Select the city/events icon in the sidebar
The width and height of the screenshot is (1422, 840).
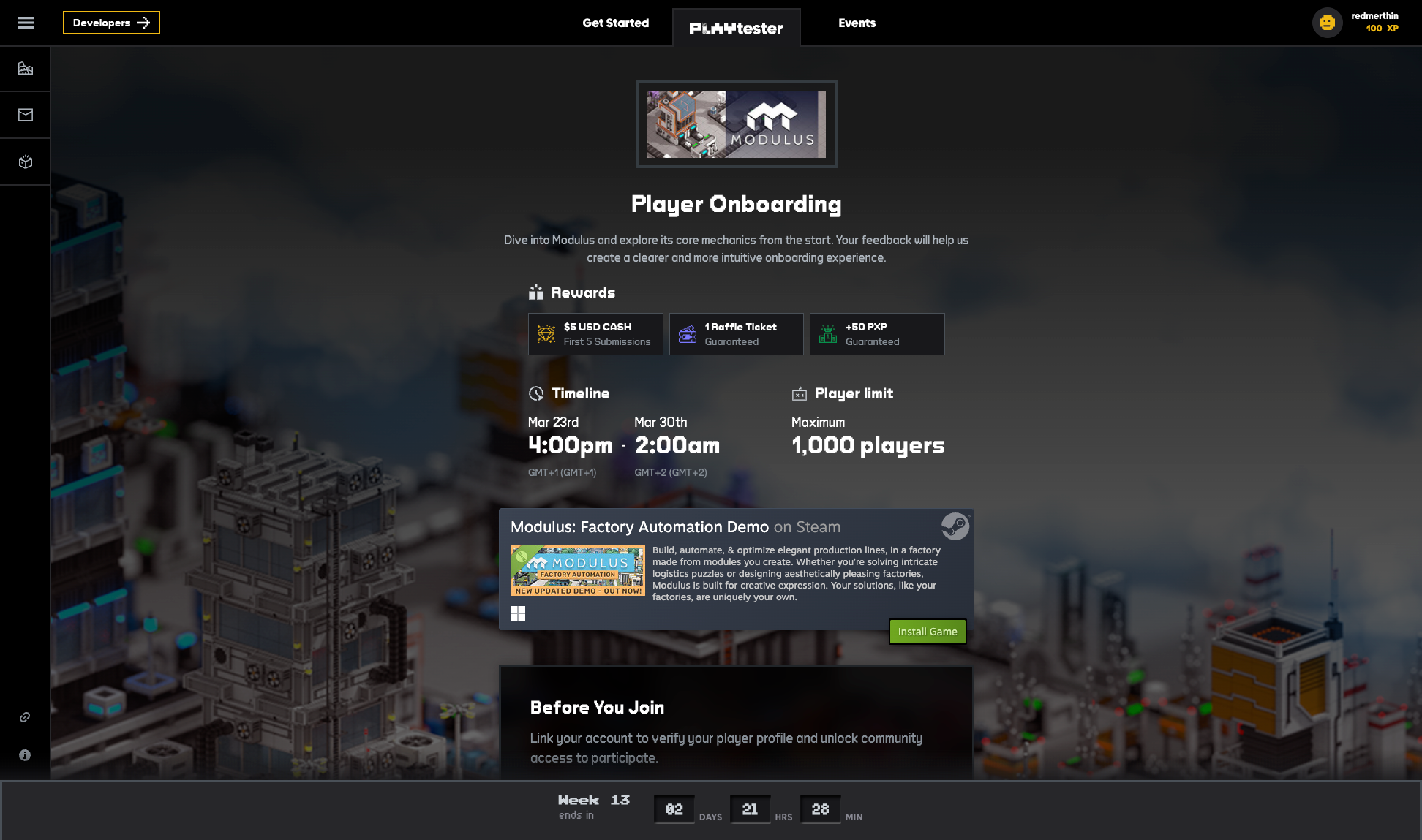25,68
